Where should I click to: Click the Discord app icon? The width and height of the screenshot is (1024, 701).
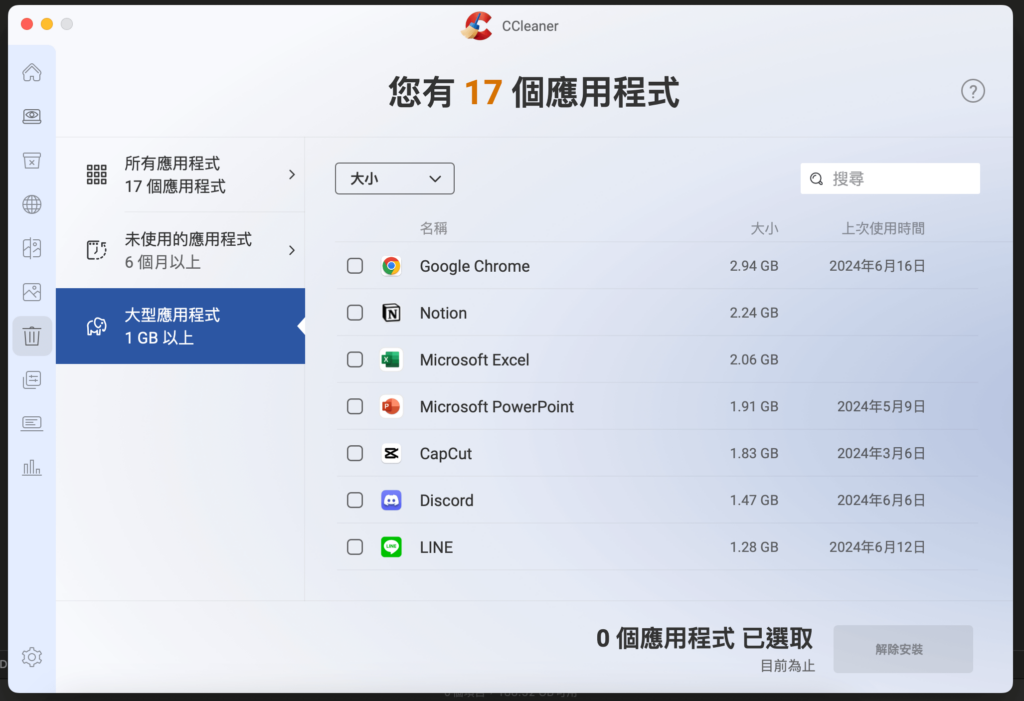[x=391, y=500]
